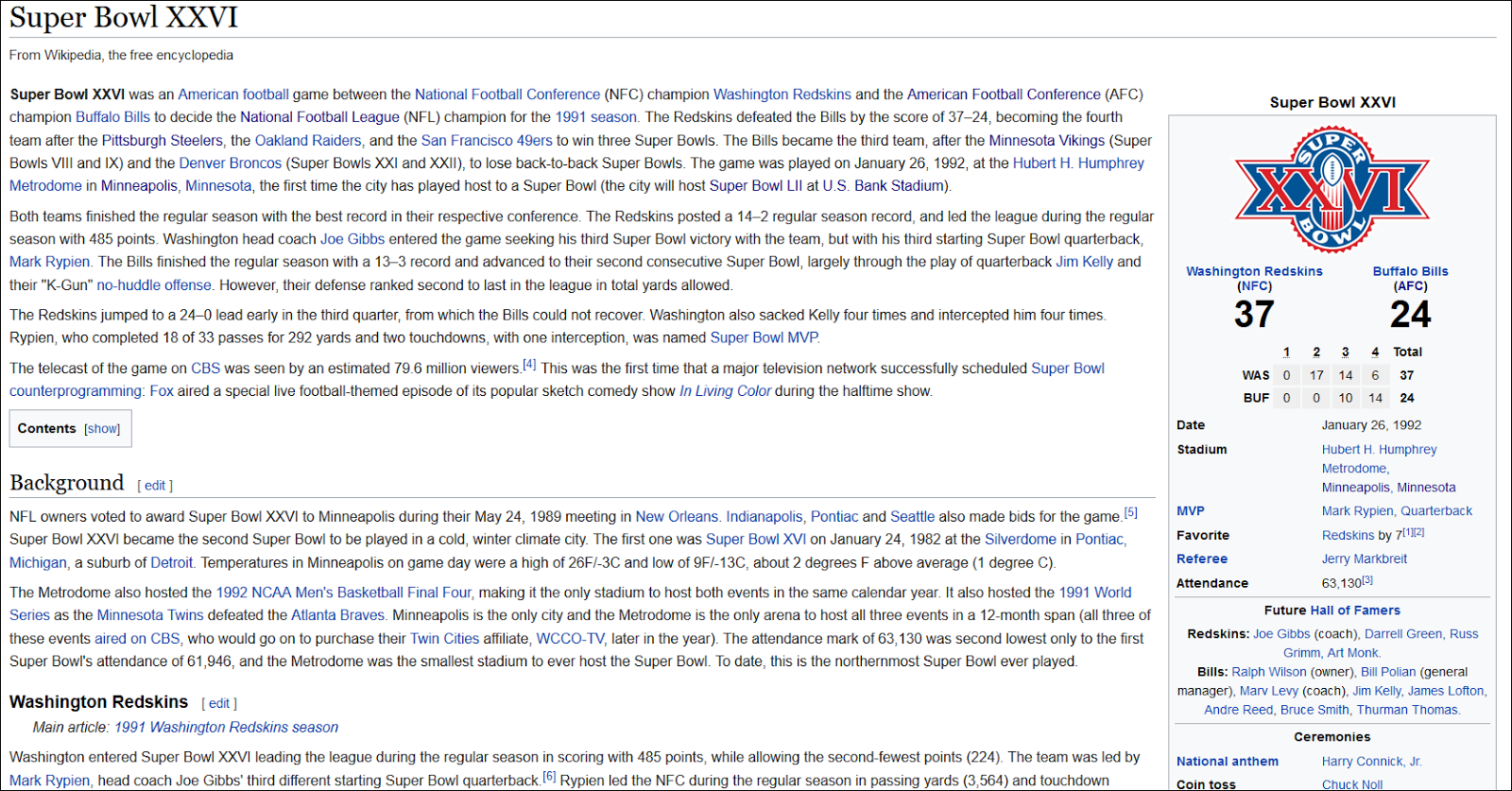Open Bruce Smith link in infobox
This screenshot has height=791, width=1512.
click(x=1314, y=710)
